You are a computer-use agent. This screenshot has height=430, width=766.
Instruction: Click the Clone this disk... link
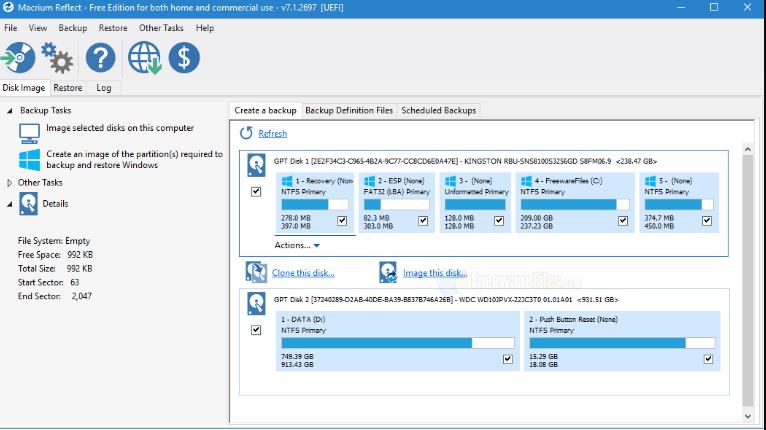click(x=303, y=273)
